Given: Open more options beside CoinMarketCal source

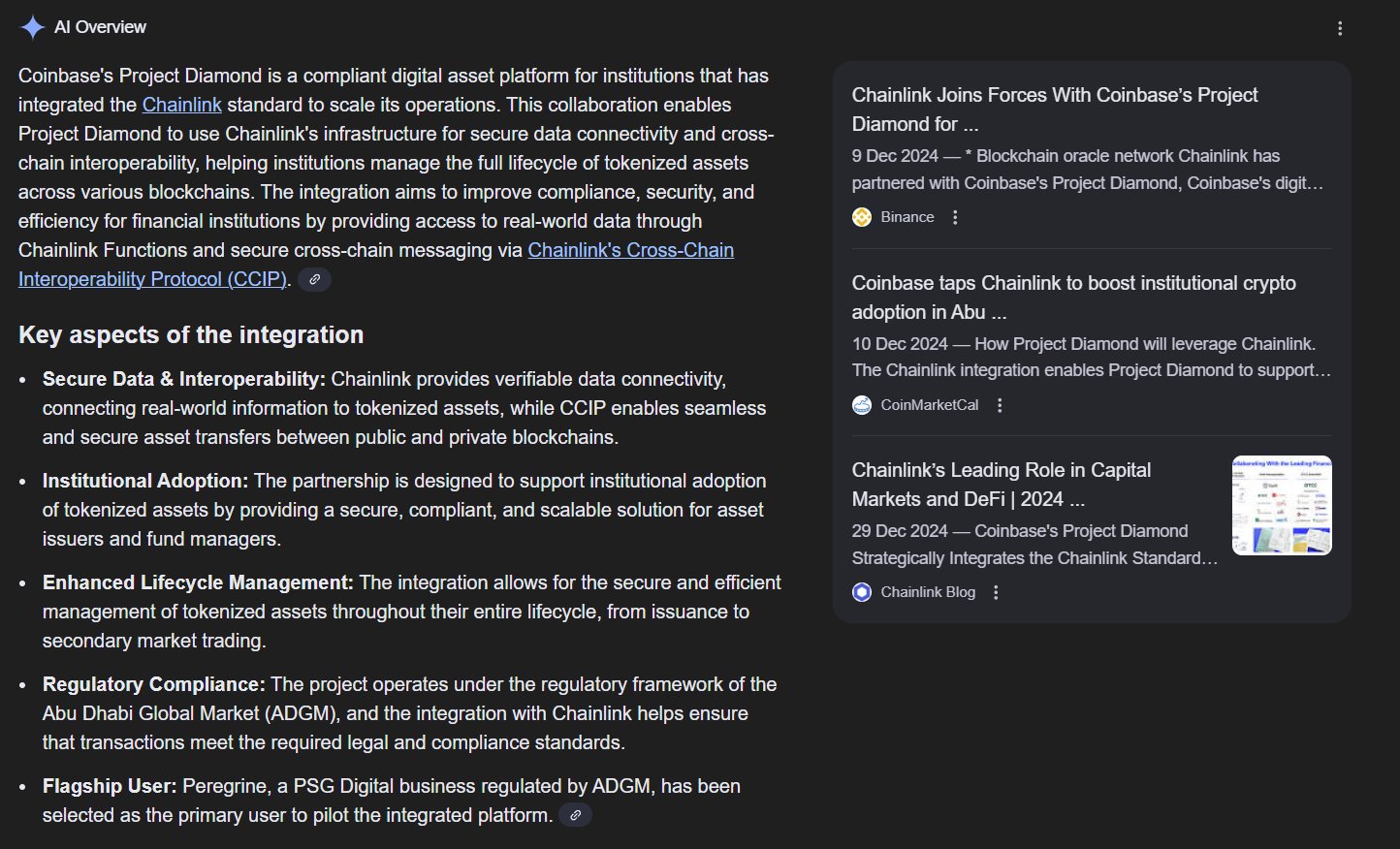Looking at the screenshot, I should pos(1000,405).
